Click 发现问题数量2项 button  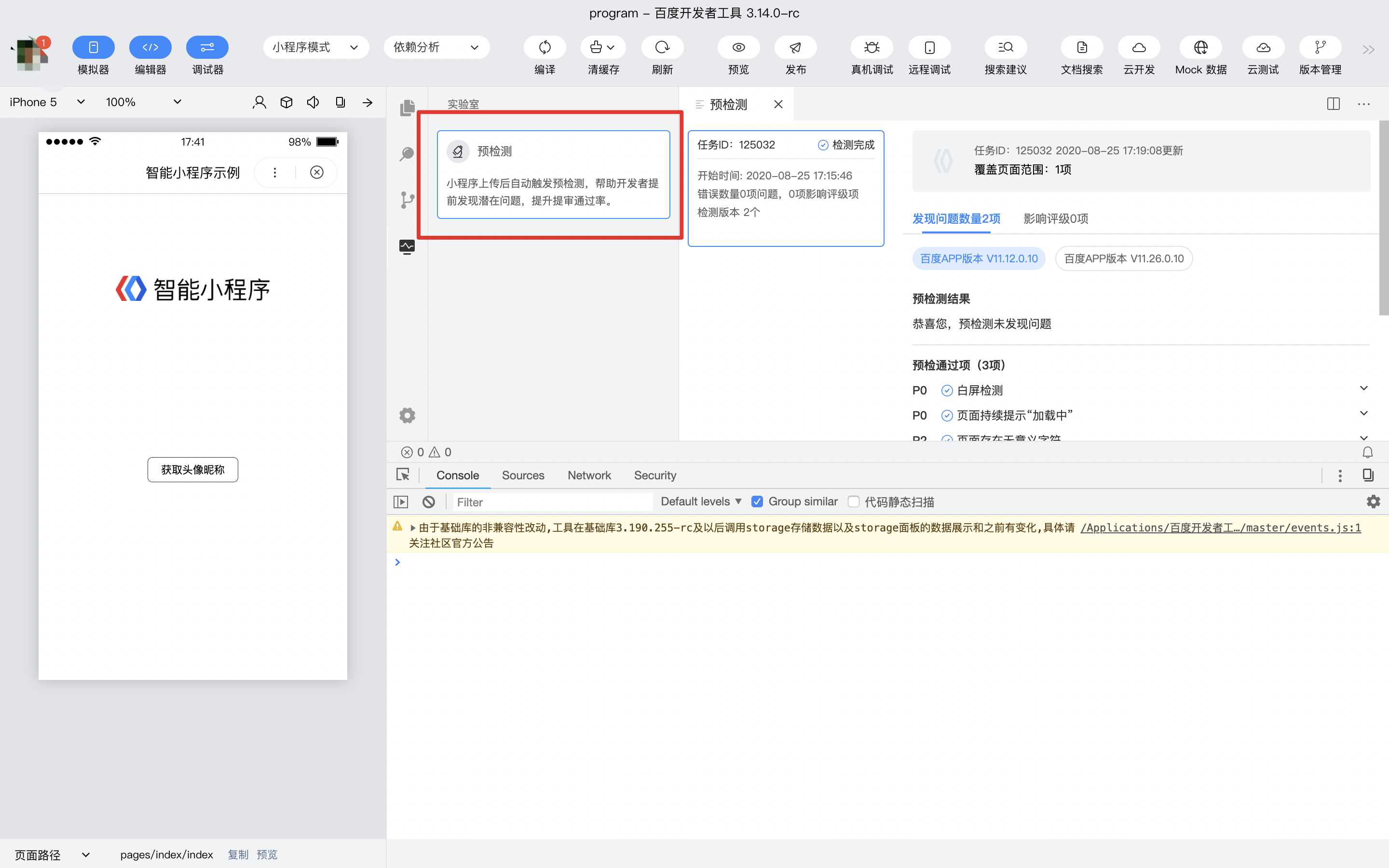[955, 218]
